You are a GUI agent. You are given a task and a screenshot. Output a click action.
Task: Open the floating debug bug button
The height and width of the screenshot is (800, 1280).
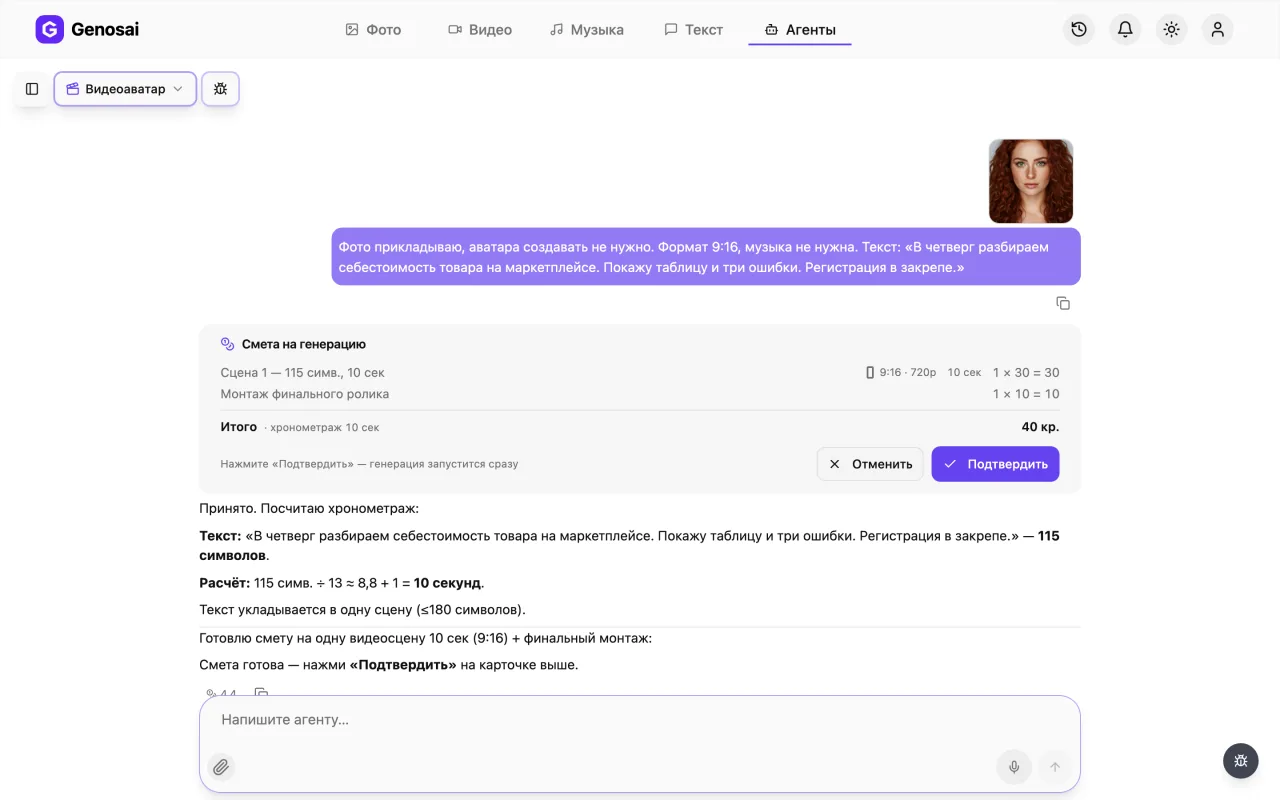(x=1241, y=761)
